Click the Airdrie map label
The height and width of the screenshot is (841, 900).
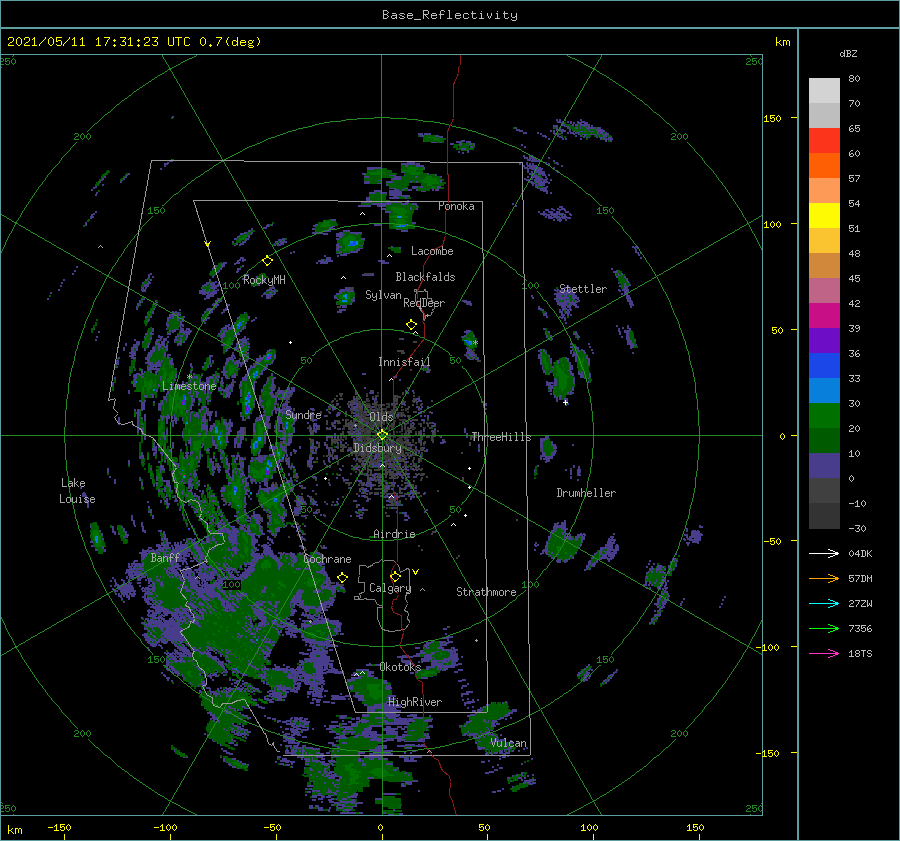point(394,534)
